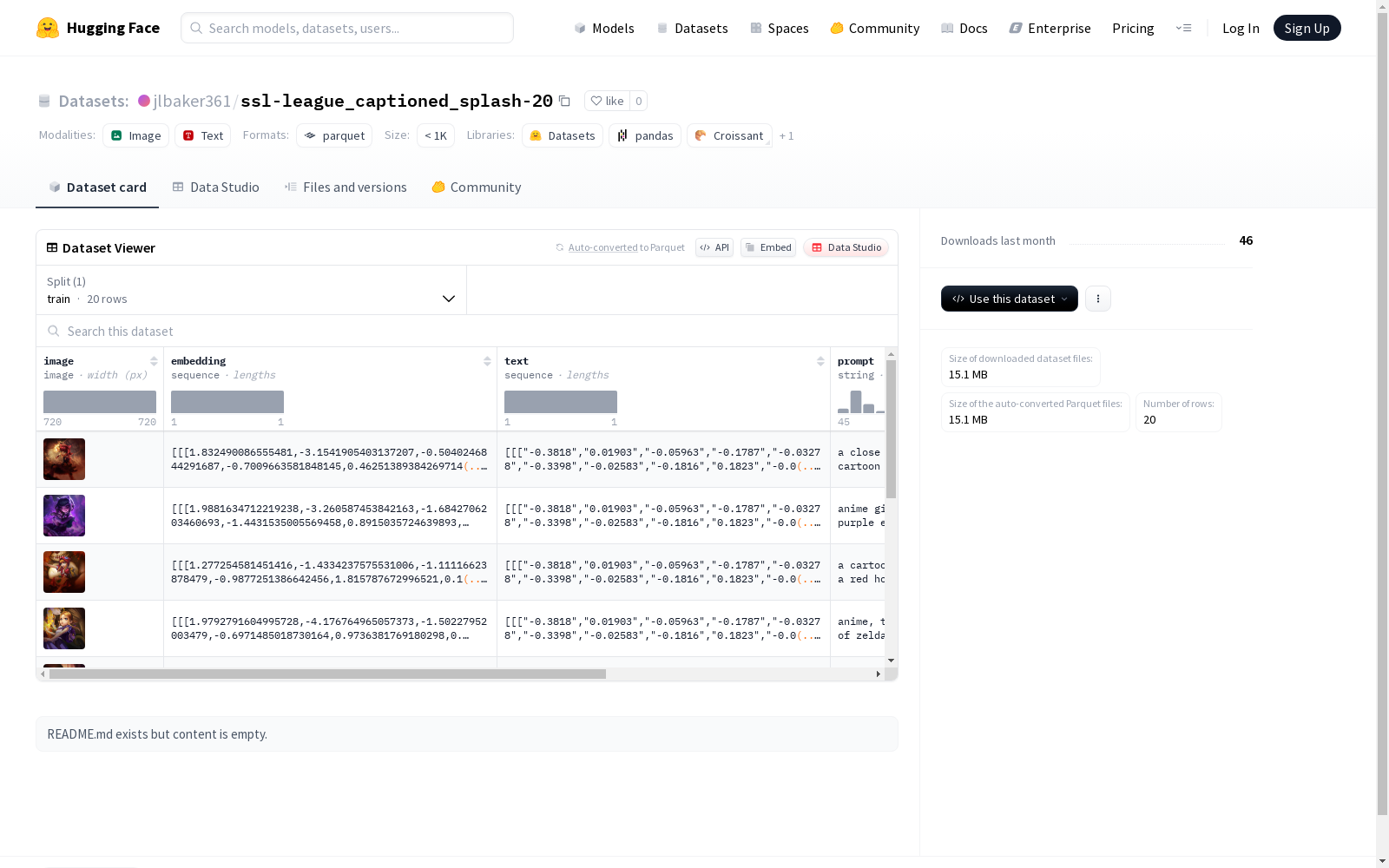
Task: Click second row purple image thumbnail
Action: tap(64, 516)
